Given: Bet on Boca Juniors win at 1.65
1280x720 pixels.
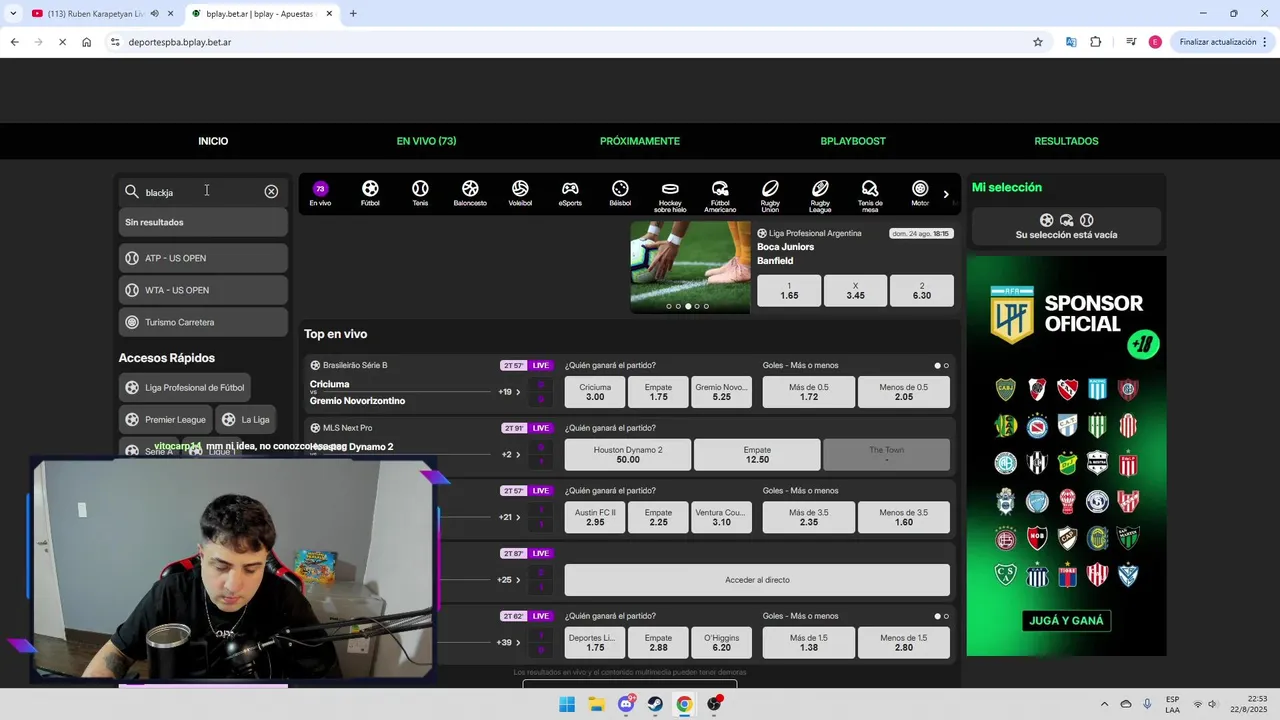Looking at the screenshot, I should (789, 291).
